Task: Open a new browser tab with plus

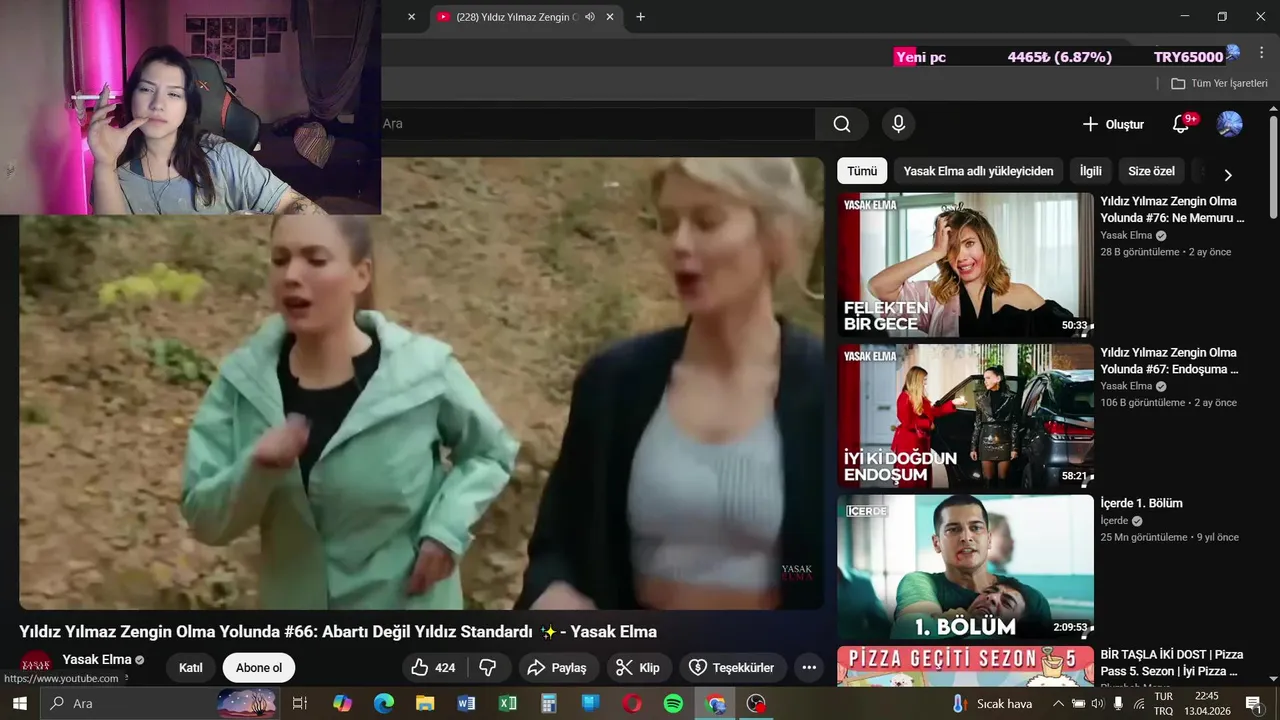Action: [641, 17]
